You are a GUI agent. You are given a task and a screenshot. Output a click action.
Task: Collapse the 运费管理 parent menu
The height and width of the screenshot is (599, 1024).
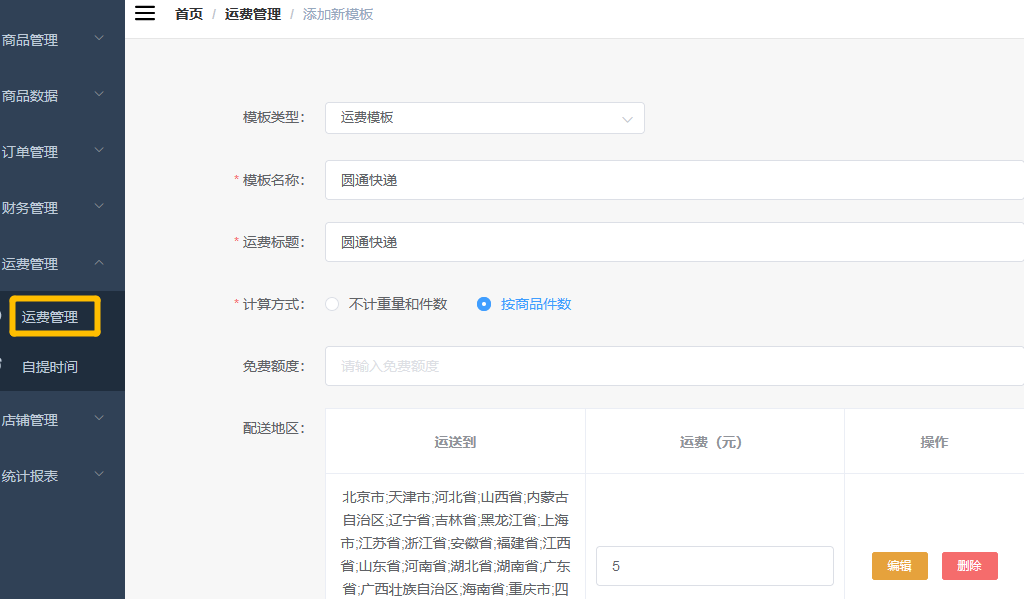click(x=50, y=264)
